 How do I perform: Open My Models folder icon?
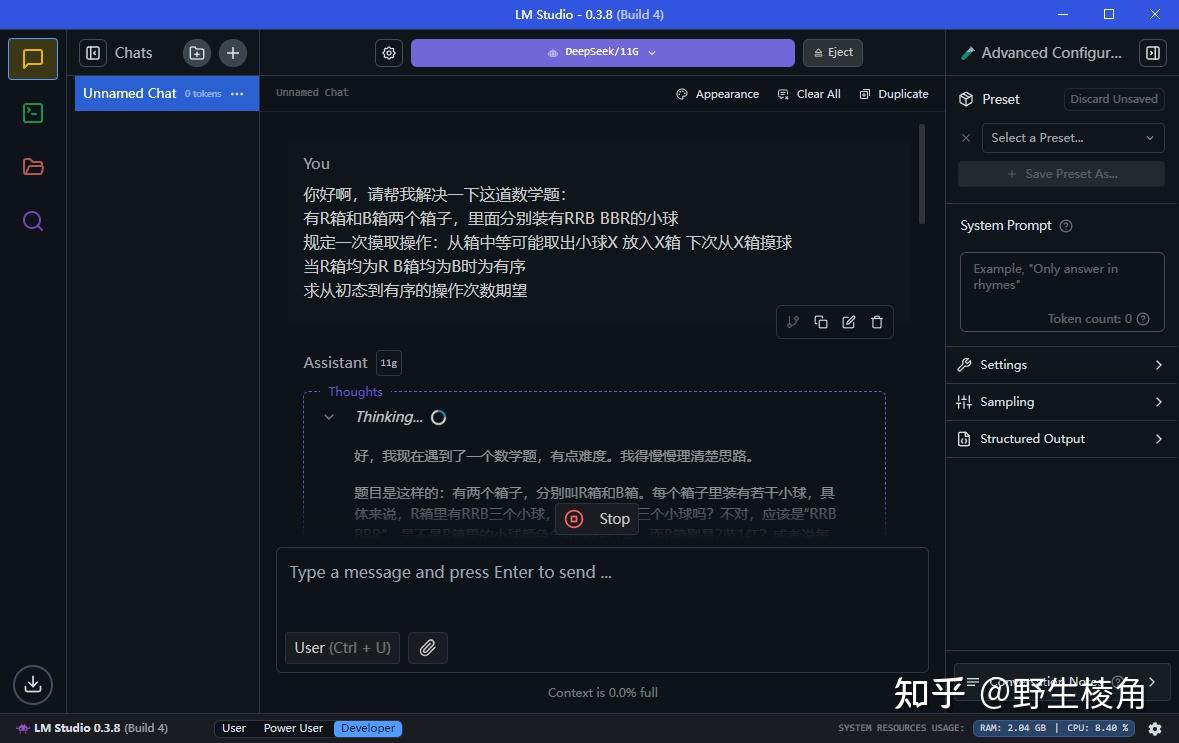pos(33,167)
